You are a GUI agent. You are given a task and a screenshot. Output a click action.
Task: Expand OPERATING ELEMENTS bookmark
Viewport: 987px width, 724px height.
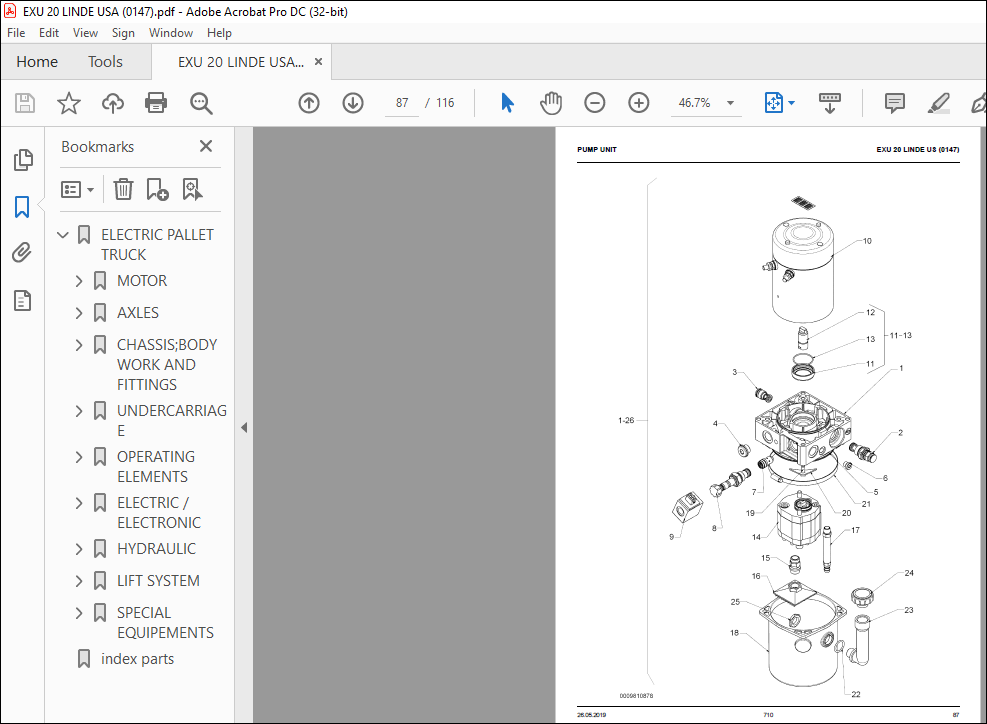(x=79, y=457)
